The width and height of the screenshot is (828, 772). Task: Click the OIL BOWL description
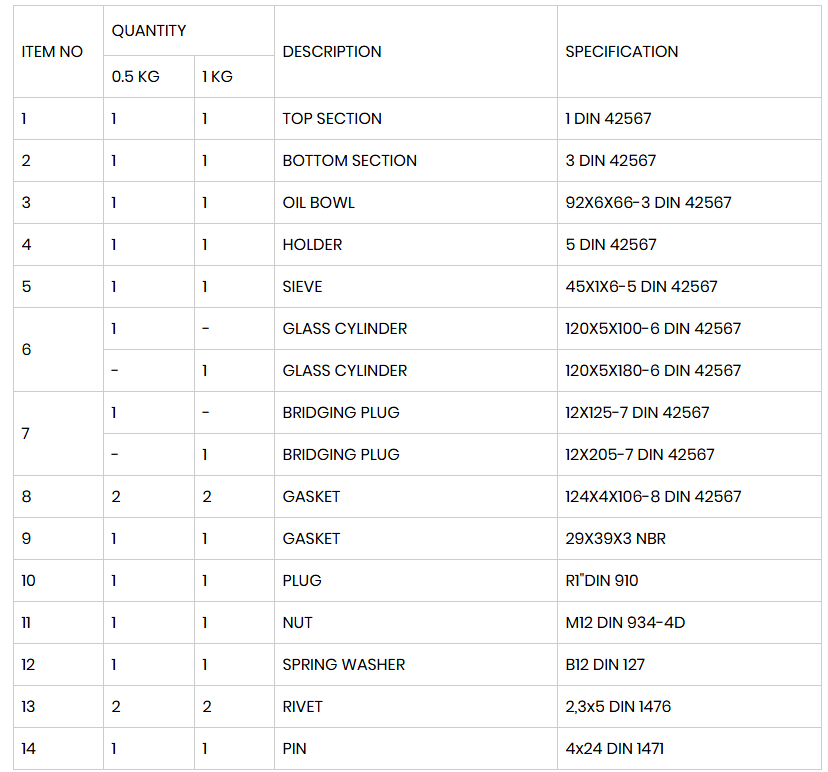point(318,203)
